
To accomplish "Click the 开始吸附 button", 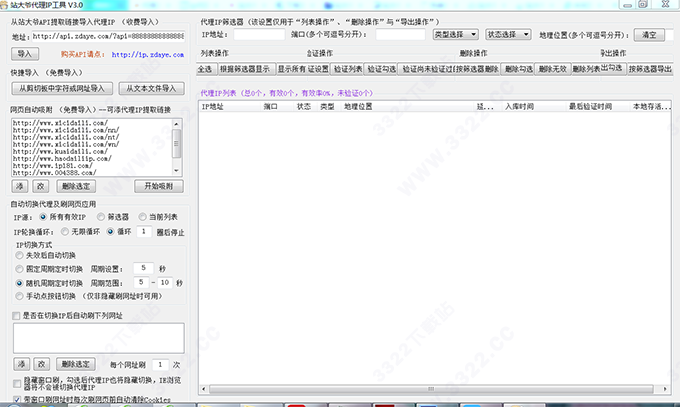I will tap(159, 186).
